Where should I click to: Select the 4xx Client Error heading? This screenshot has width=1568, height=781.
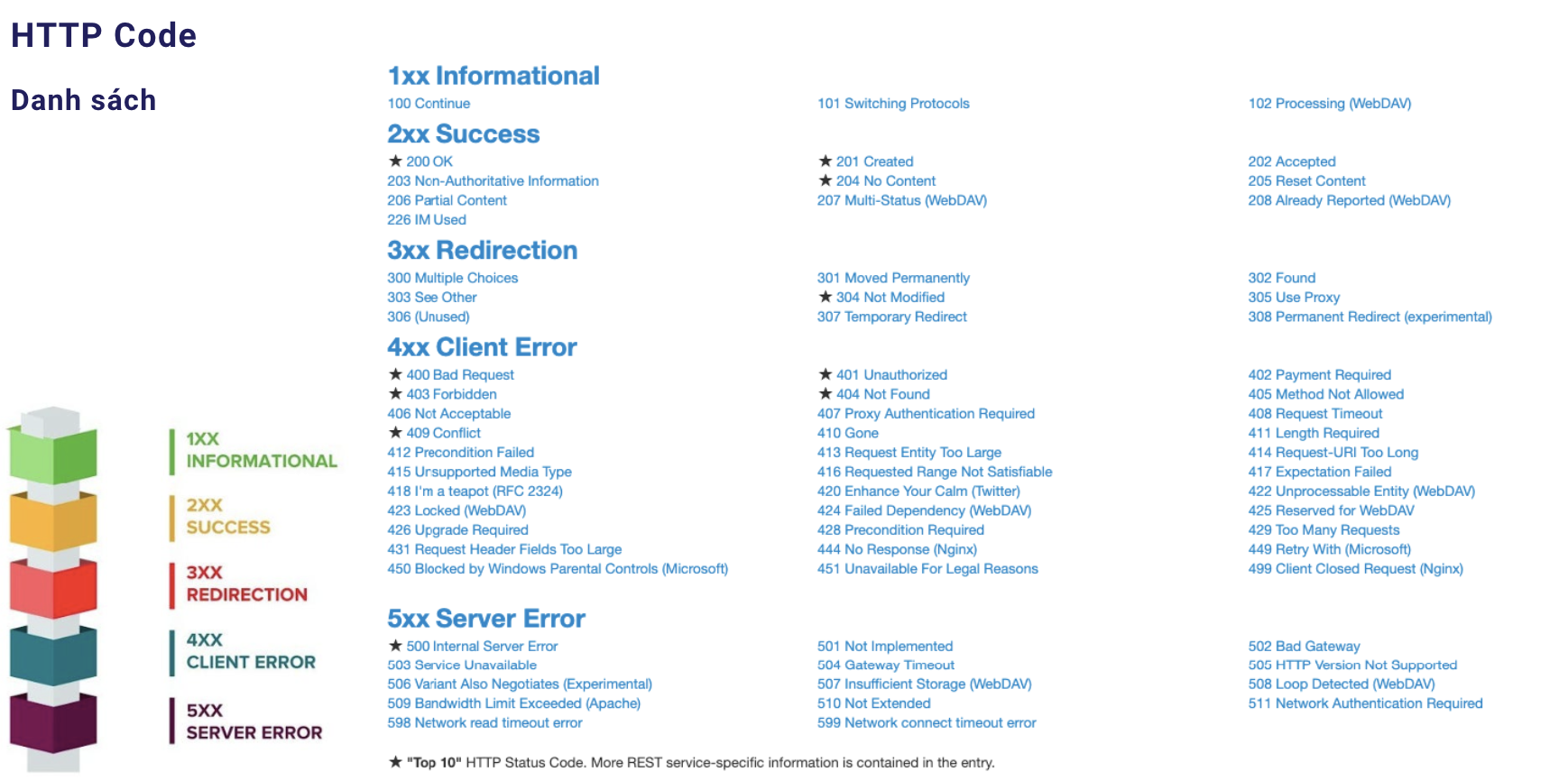[x=482, y=347]
